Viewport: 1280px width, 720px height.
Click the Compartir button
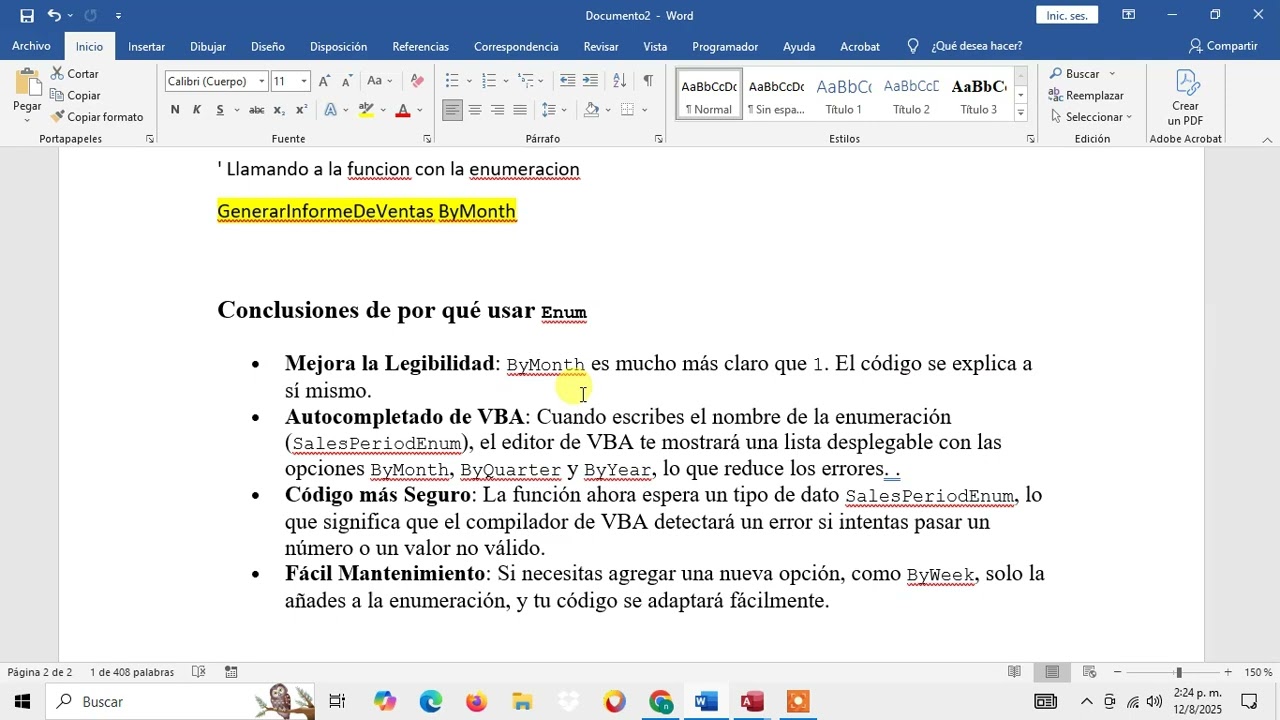(x=1223, y=46)
